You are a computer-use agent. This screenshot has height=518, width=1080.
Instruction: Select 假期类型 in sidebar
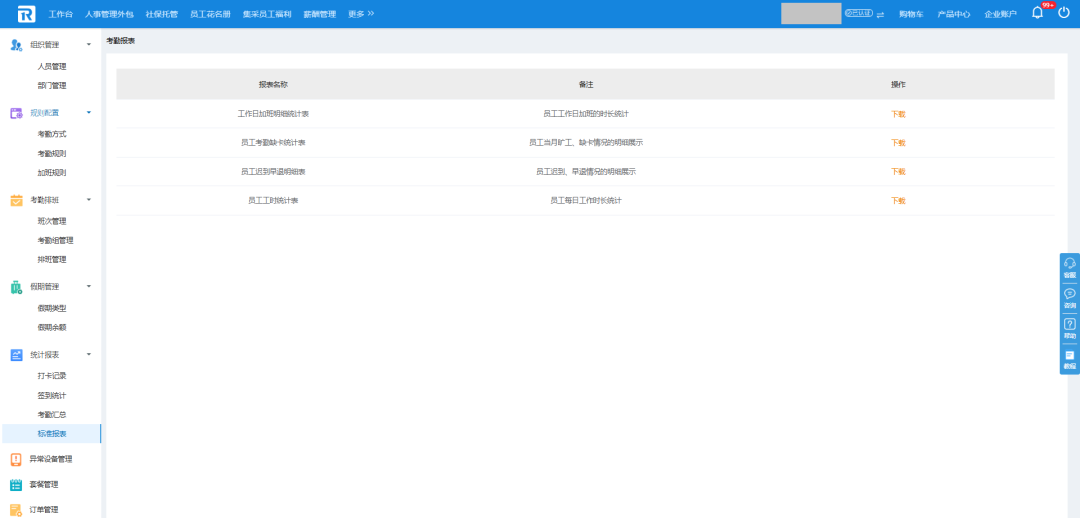coord(52,308)
